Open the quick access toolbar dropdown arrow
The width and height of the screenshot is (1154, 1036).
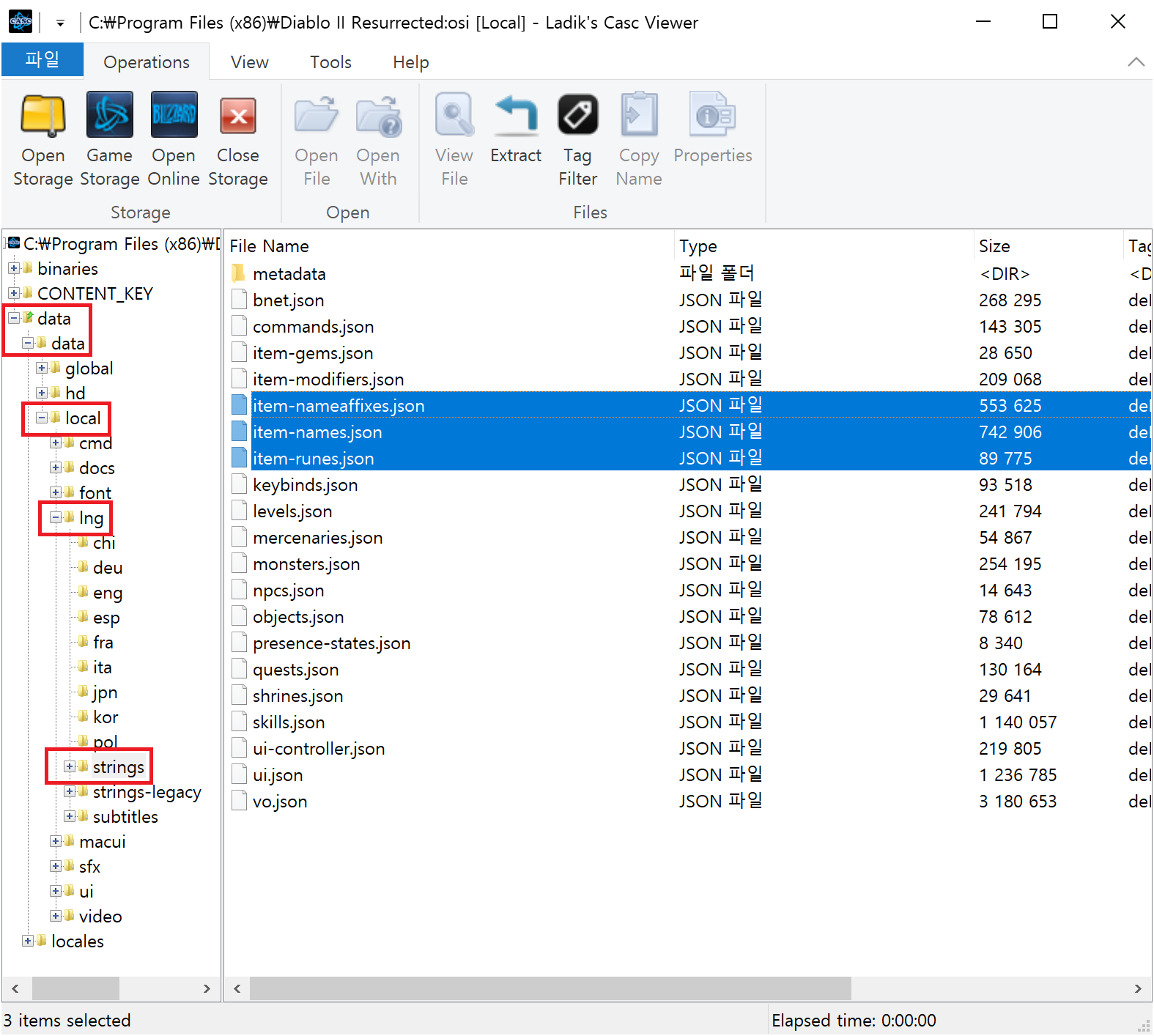[x=60, y=23]
